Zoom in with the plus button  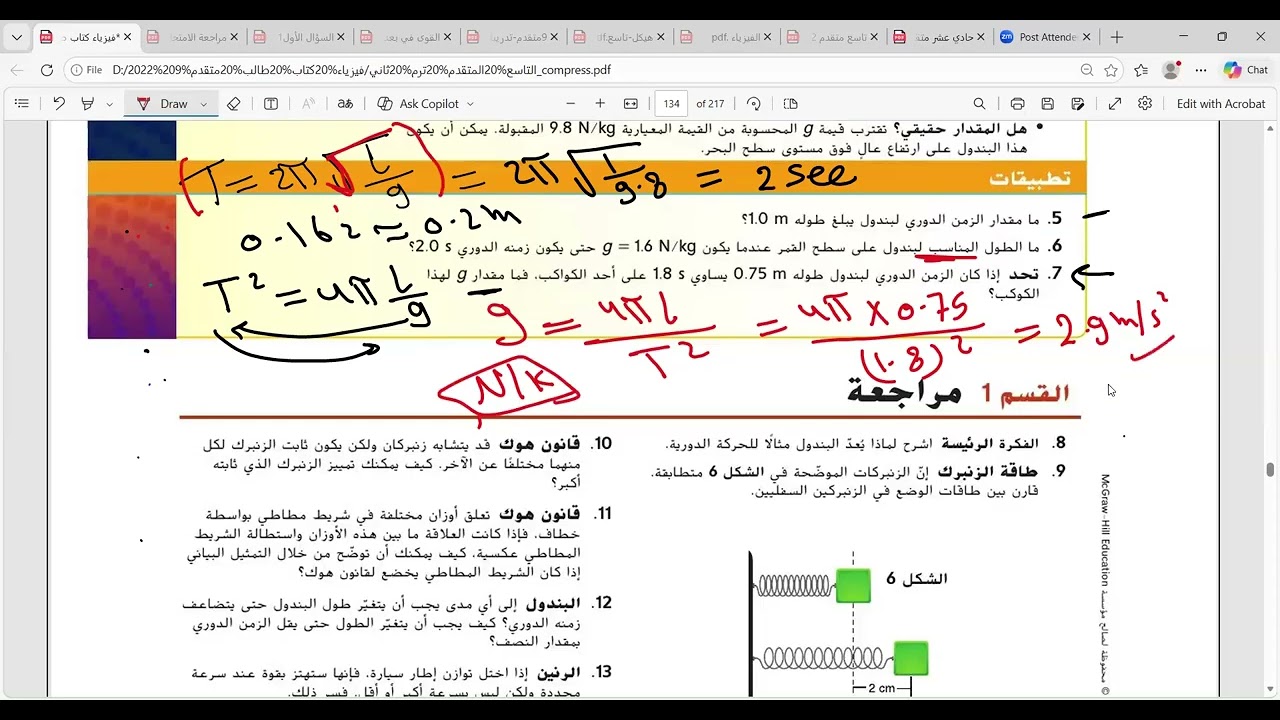pos(600,103)
